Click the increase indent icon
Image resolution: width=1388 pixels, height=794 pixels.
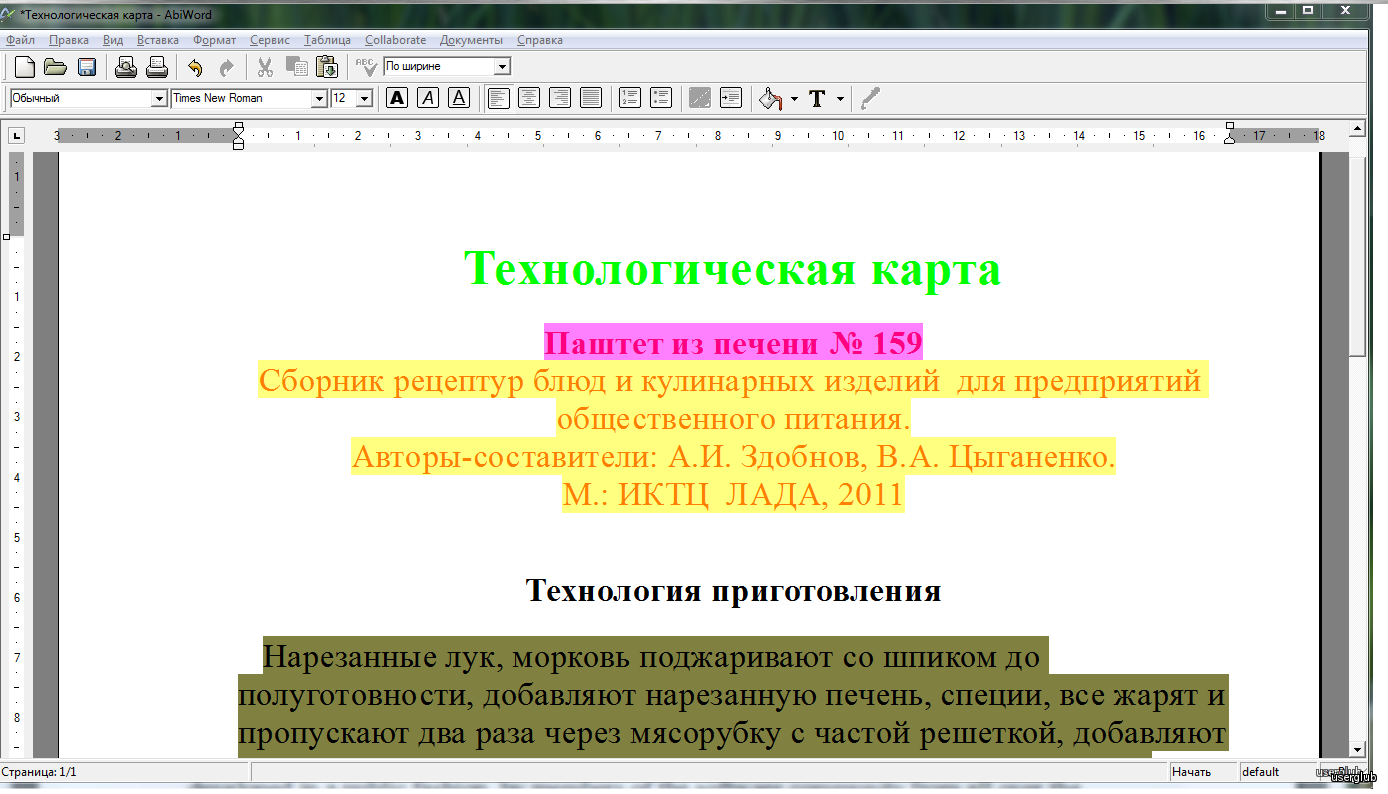click(731, 98)
